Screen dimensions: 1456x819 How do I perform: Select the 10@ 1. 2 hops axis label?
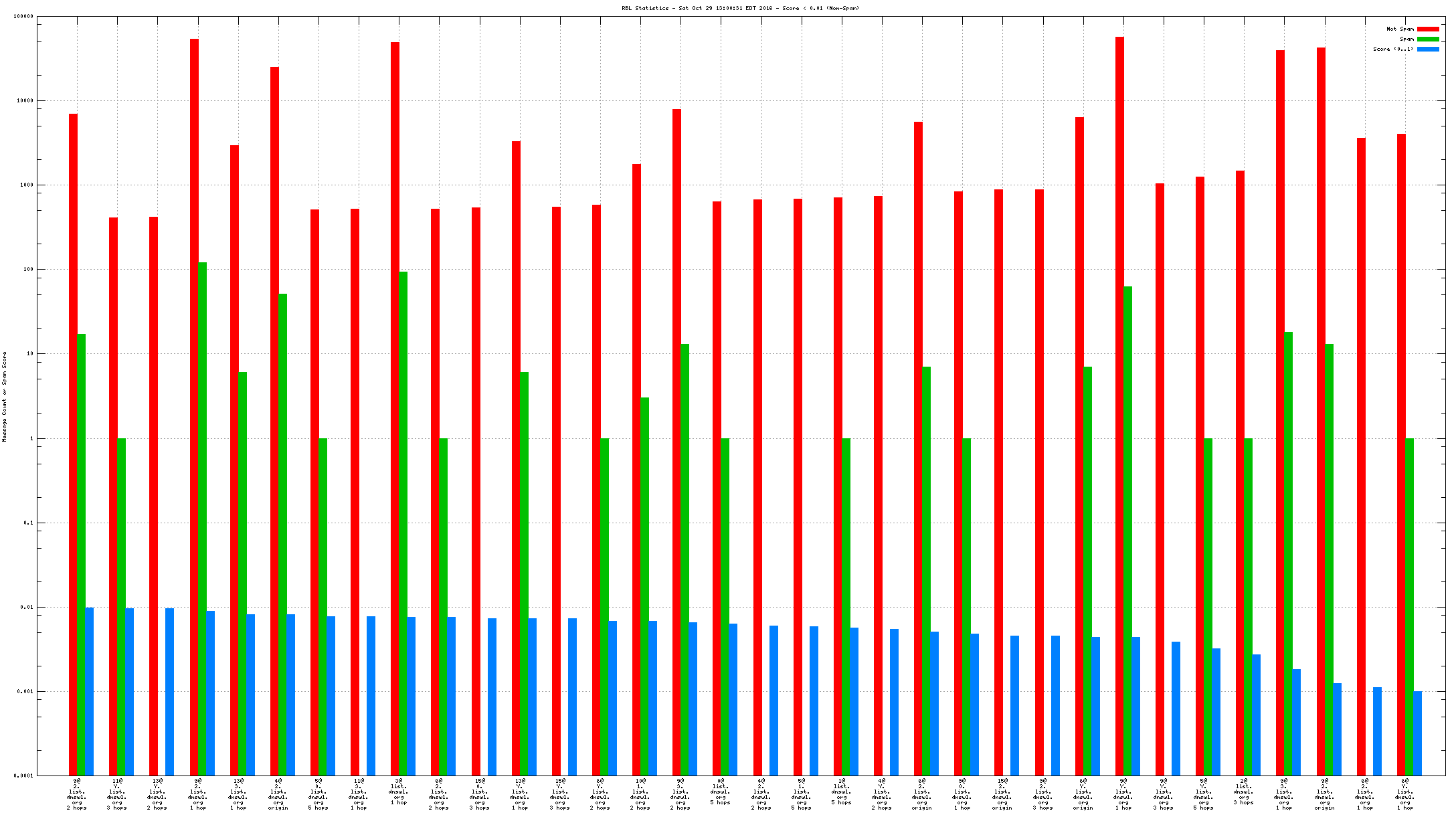point(640,794)
